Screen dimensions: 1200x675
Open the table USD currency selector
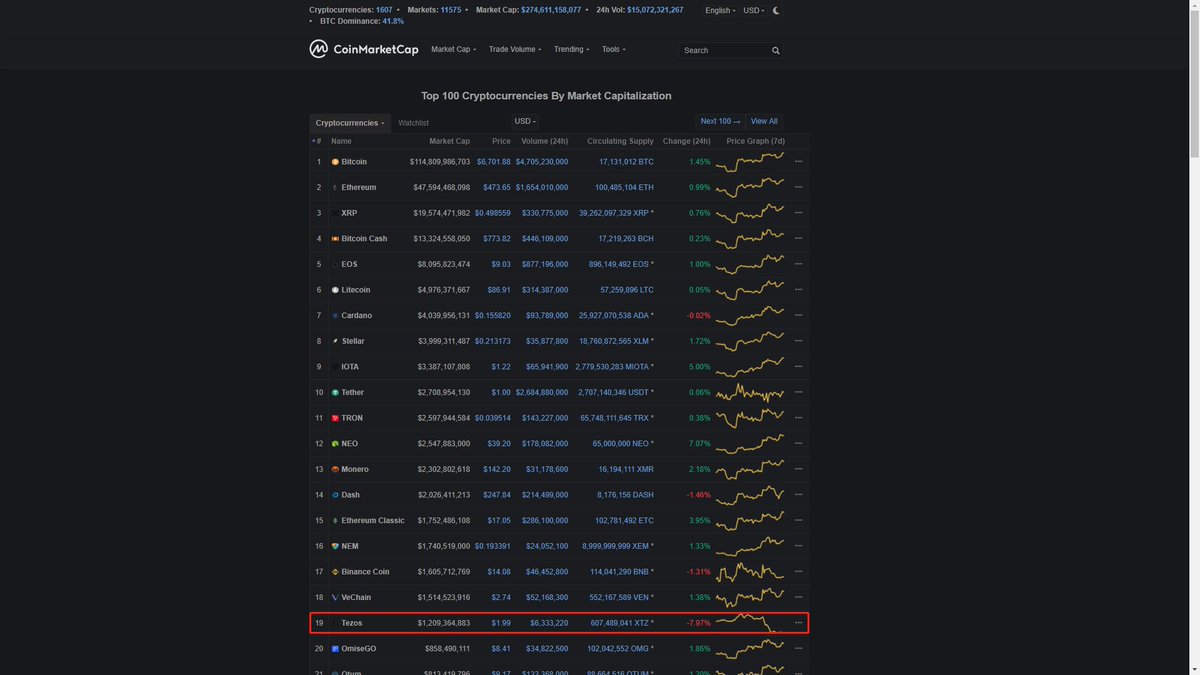(525, 122)
